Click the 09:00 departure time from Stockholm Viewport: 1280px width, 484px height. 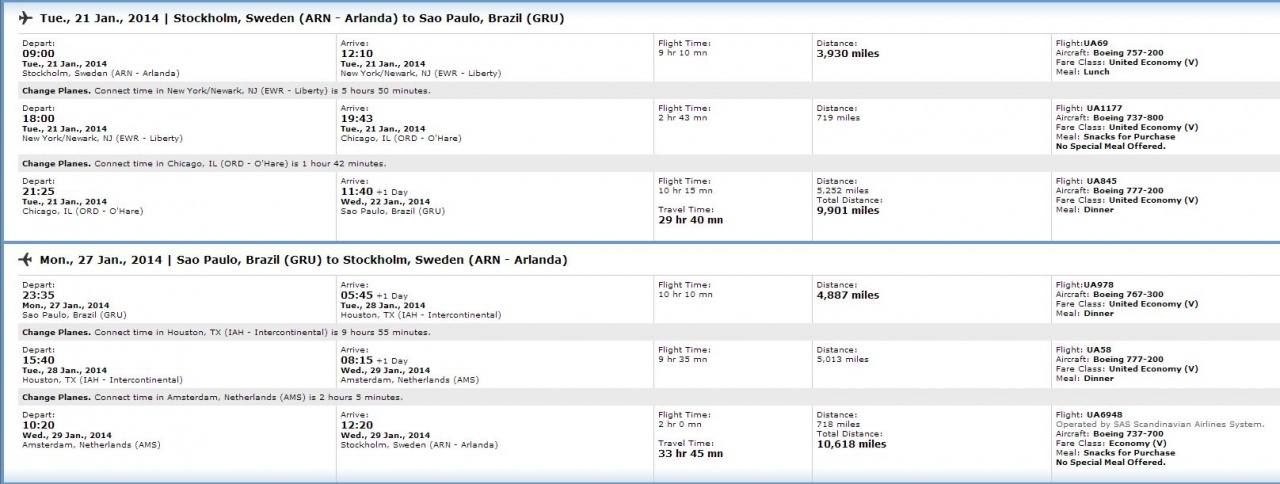[x=36, y=53]
